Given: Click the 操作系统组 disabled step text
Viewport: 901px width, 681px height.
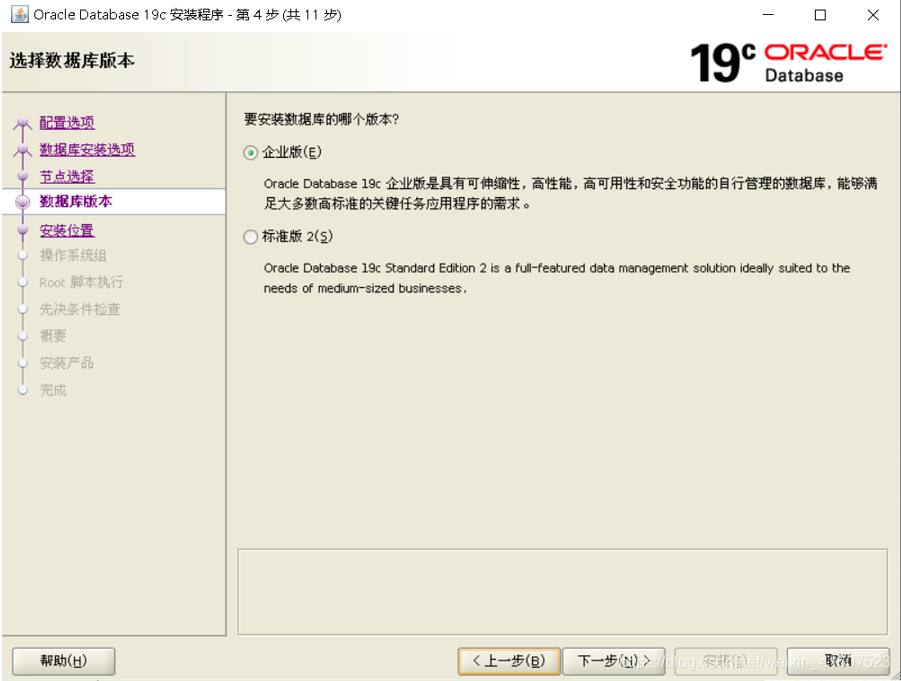Looking at the screenshot, I should 72,255.
